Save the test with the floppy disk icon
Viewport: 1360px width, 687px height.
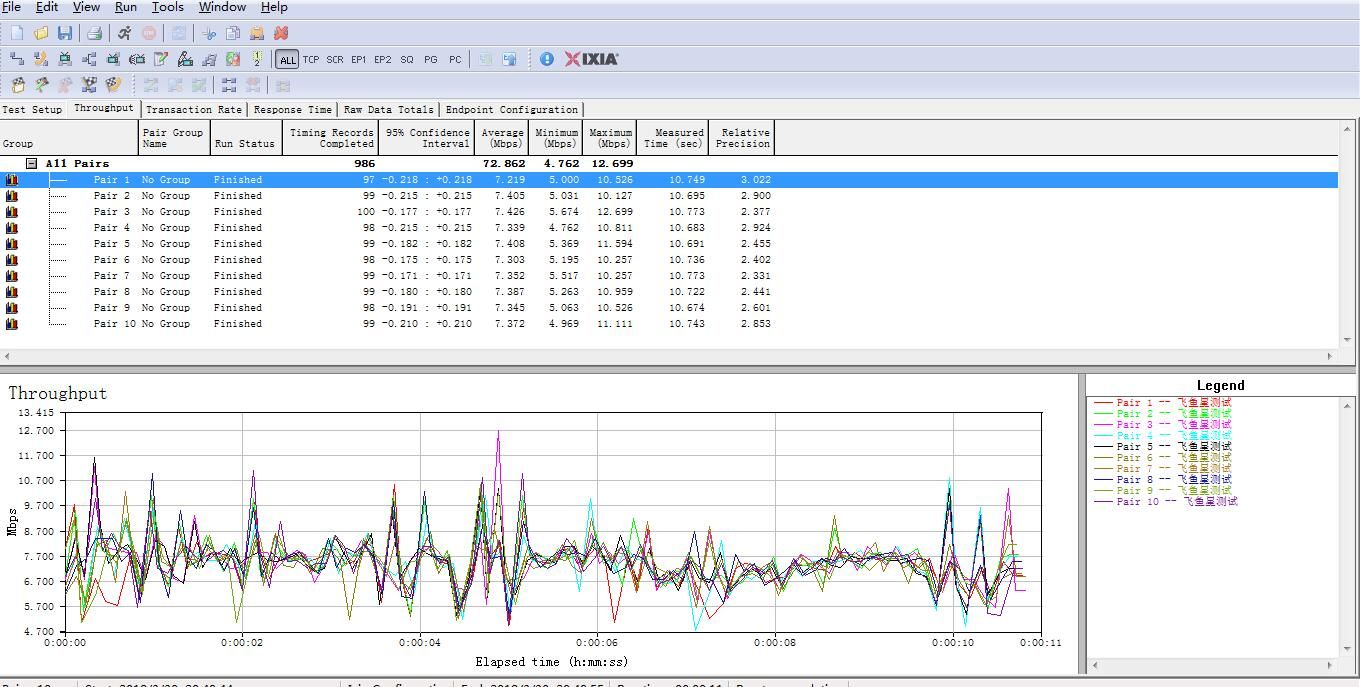pos(65,33)
